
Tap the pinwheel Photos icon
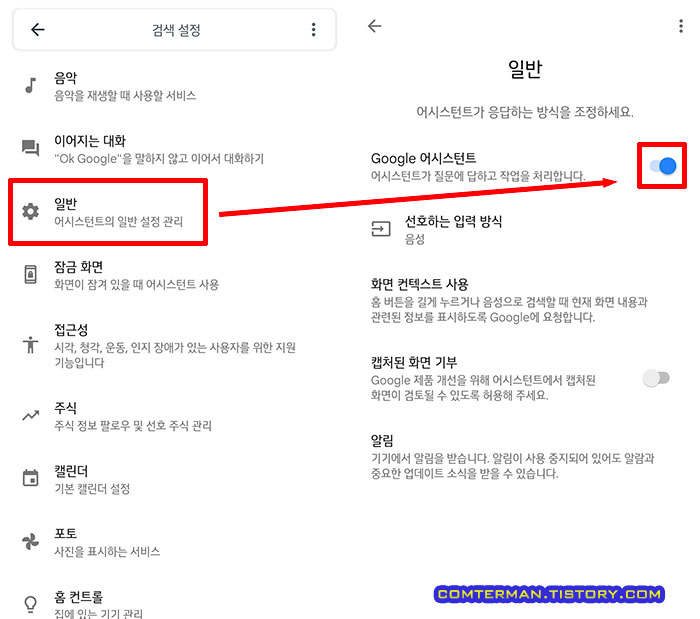[x=30, y=541]
